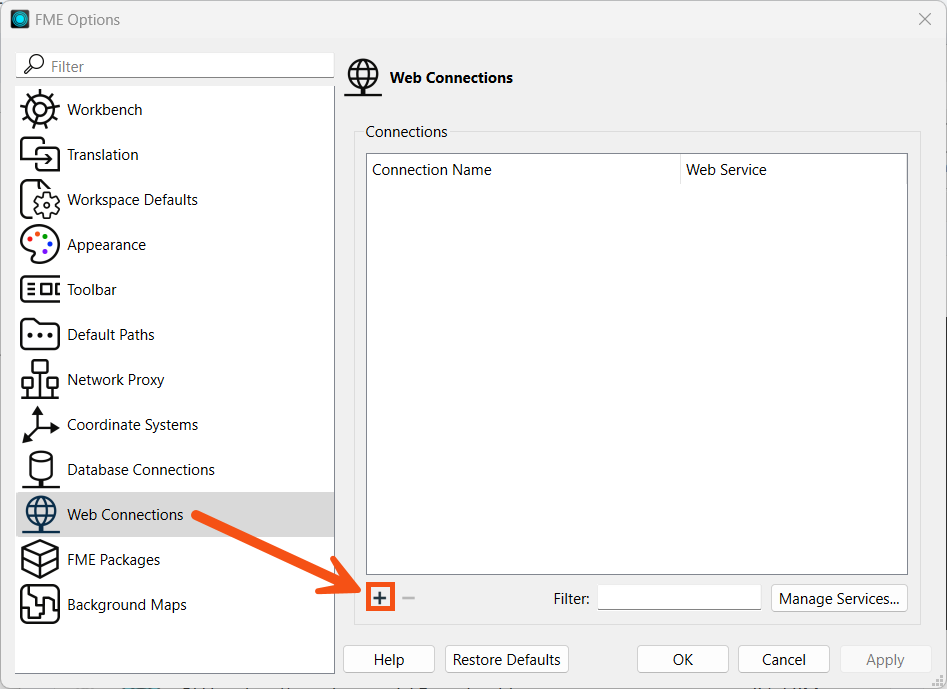Open Manage Services dialog
The image size is (947, 689).
click(839, 598)
